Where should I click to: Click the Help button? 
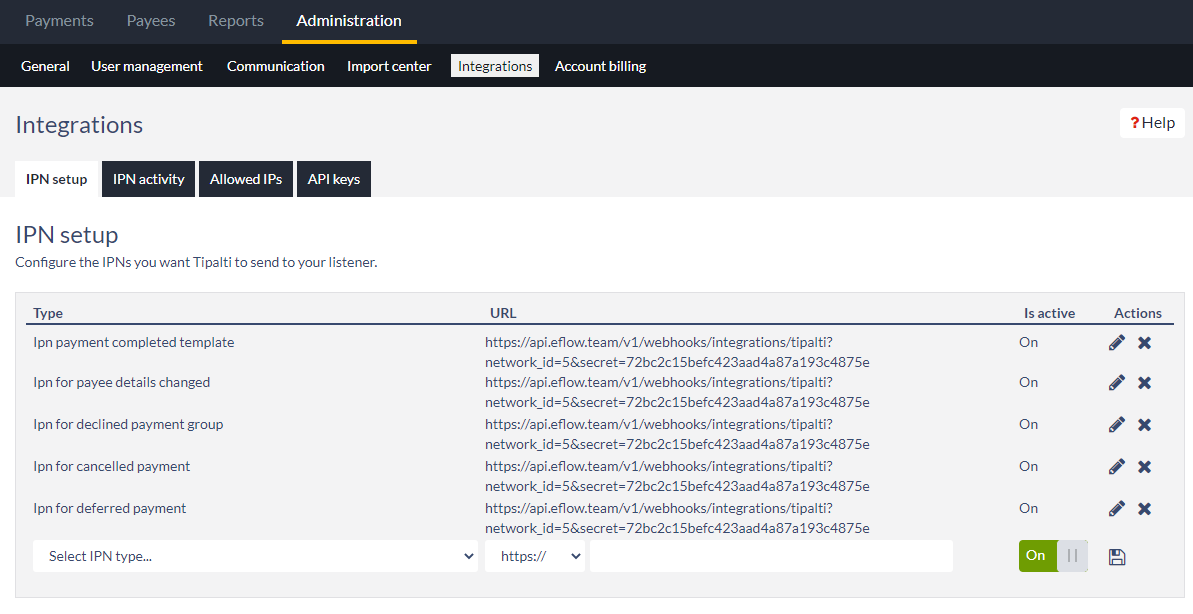(x=1152, y=122)
